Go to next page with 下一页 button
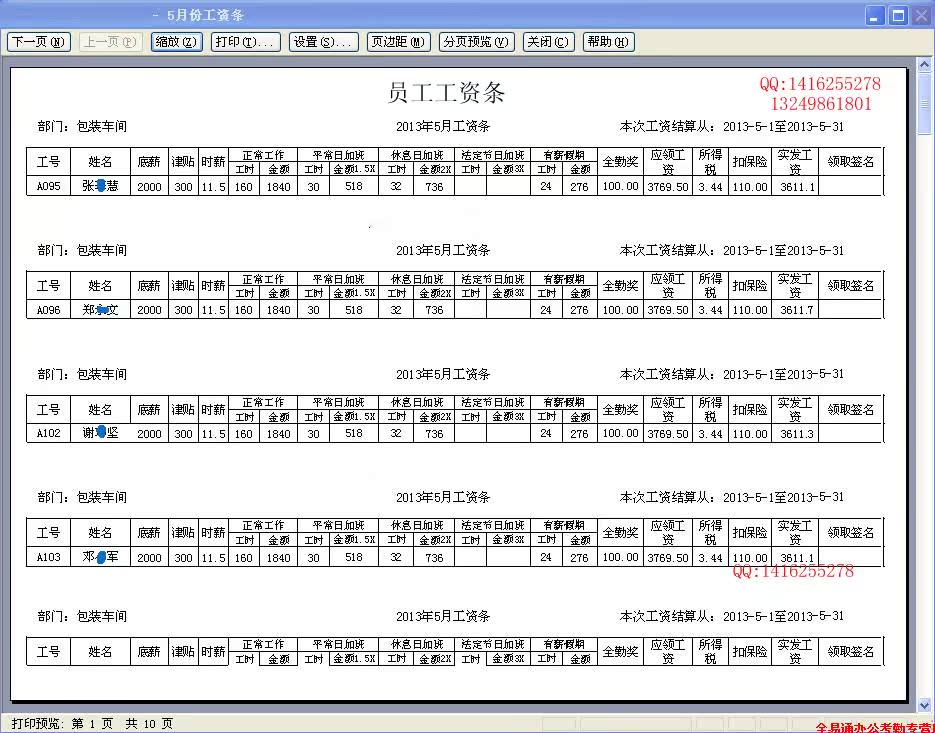935x733 pixels. 39,42
